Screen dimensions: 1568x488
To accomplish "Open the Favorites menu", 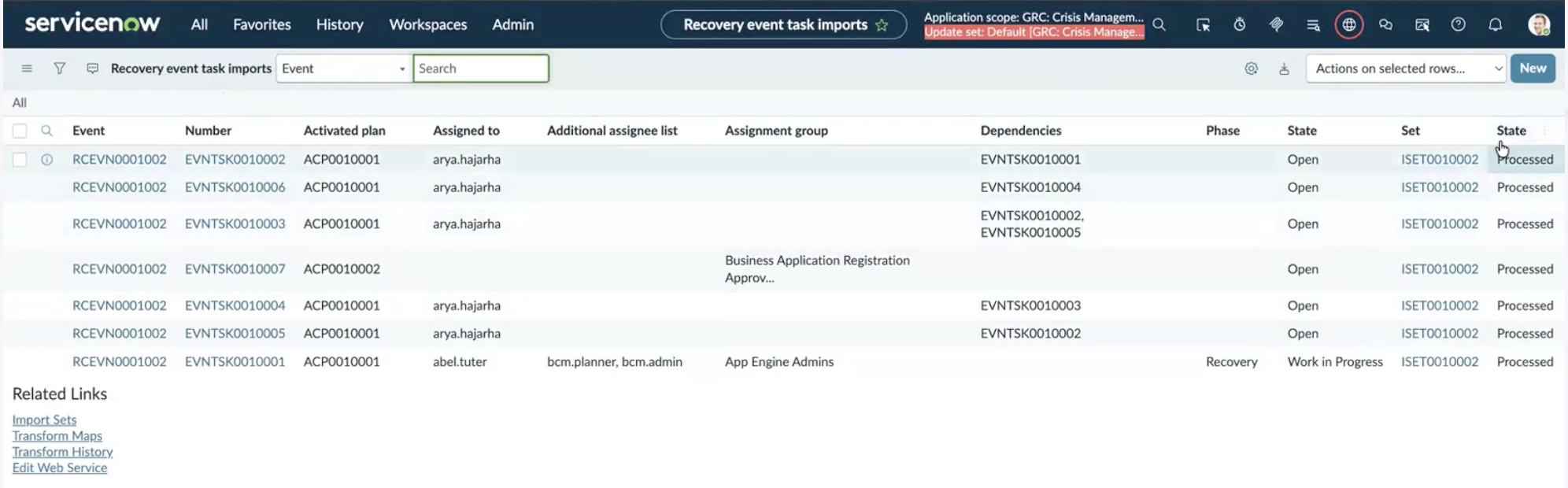I will coord(262,24).
